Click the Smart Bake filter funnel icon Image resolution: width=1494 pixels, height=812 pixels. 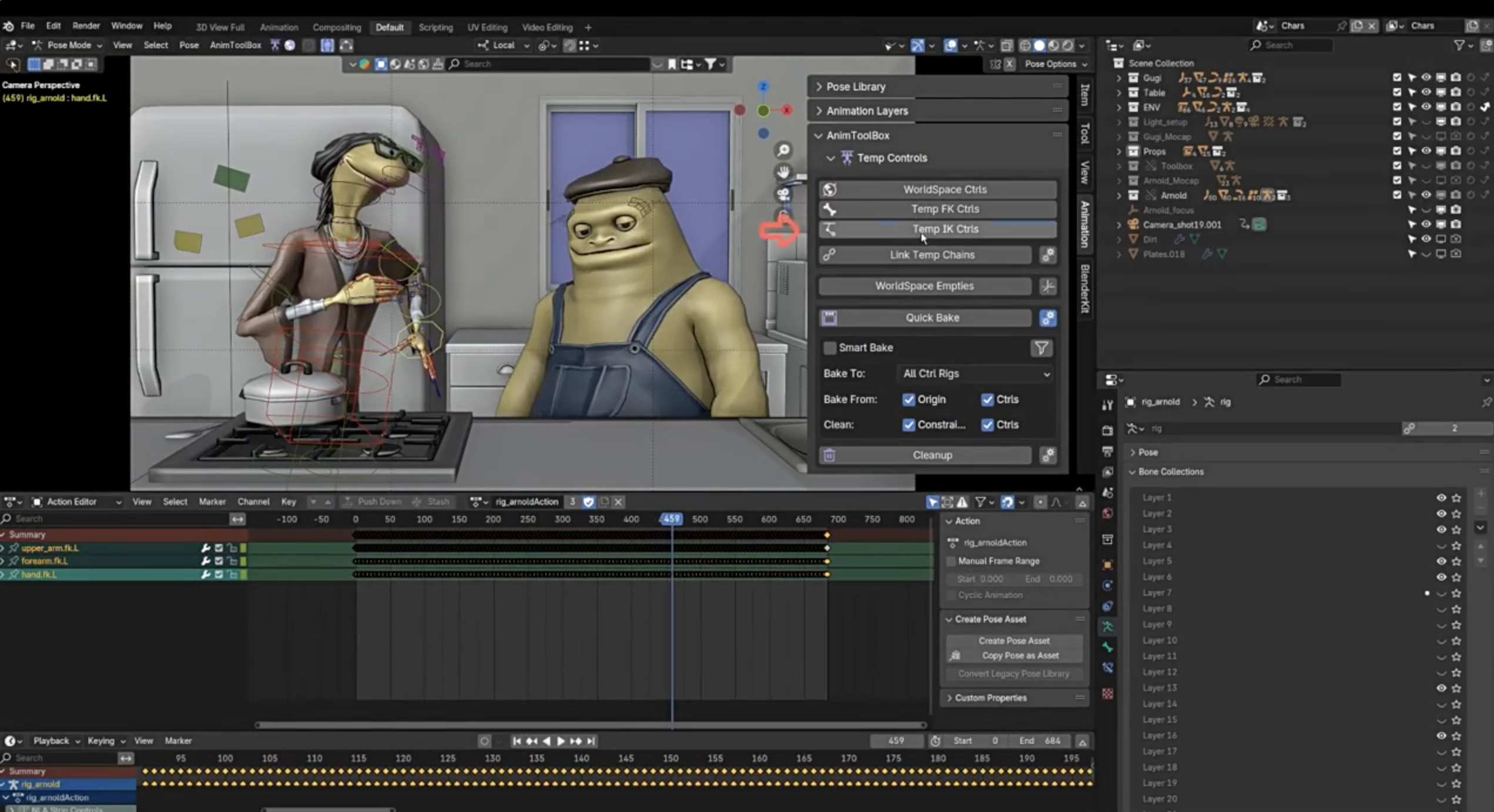point(1041,348)
